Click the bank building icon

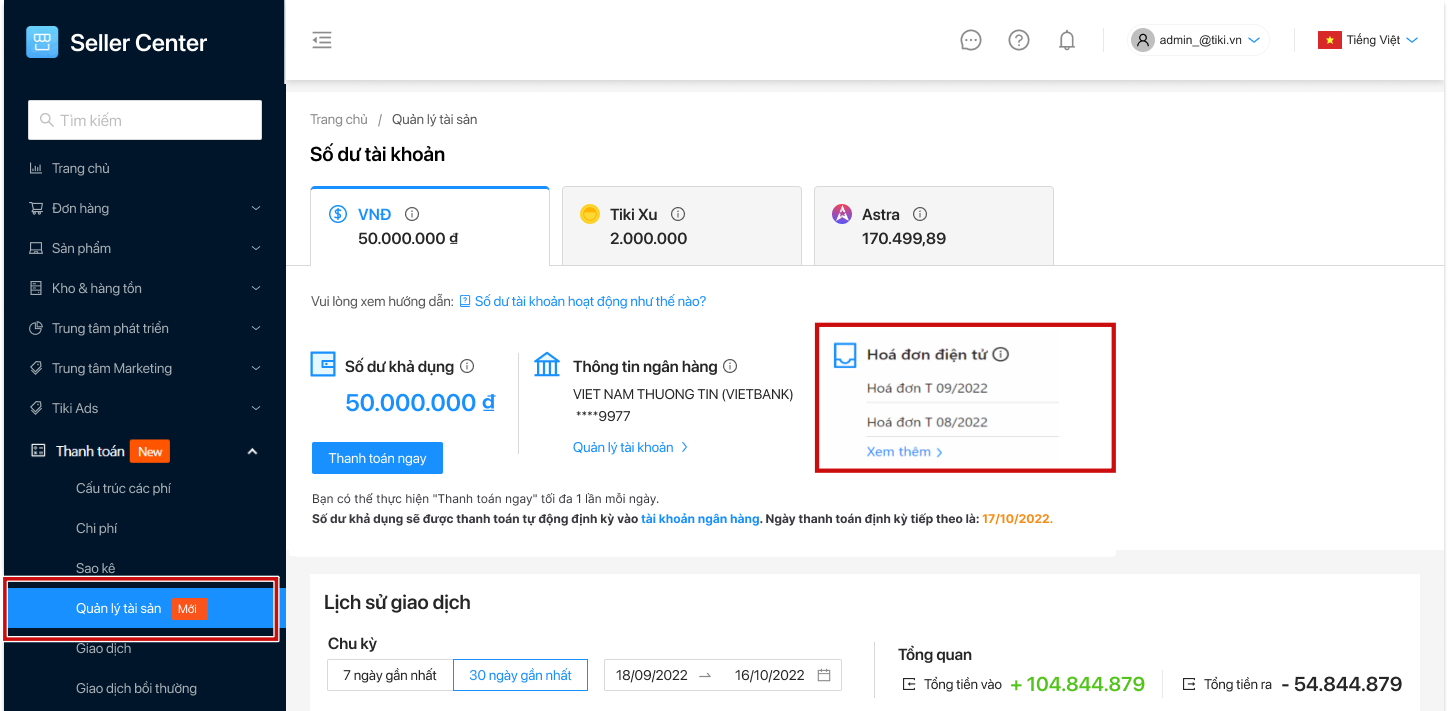(x=547, y=364)
